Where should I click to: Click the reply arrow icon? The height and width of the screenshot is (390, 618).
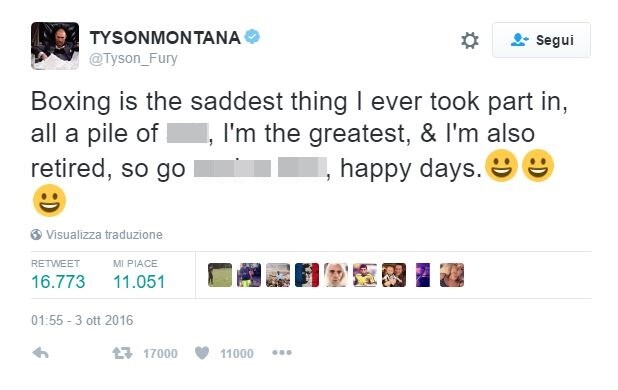(x=40, y=353)
